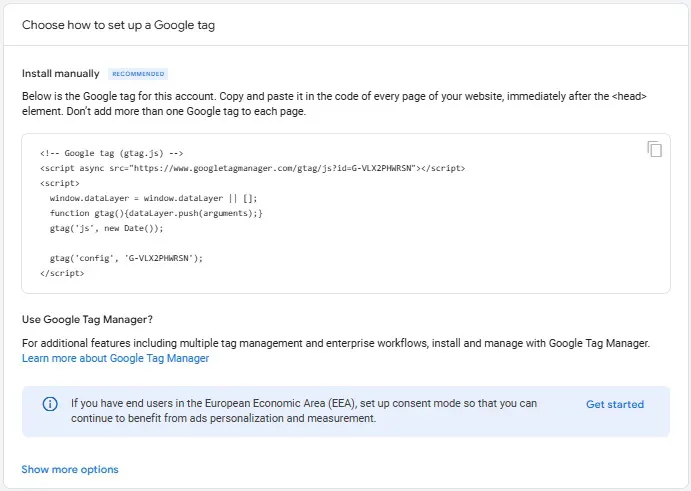
Task: Click the EEA consent mode message text
Action: point(304,411)
